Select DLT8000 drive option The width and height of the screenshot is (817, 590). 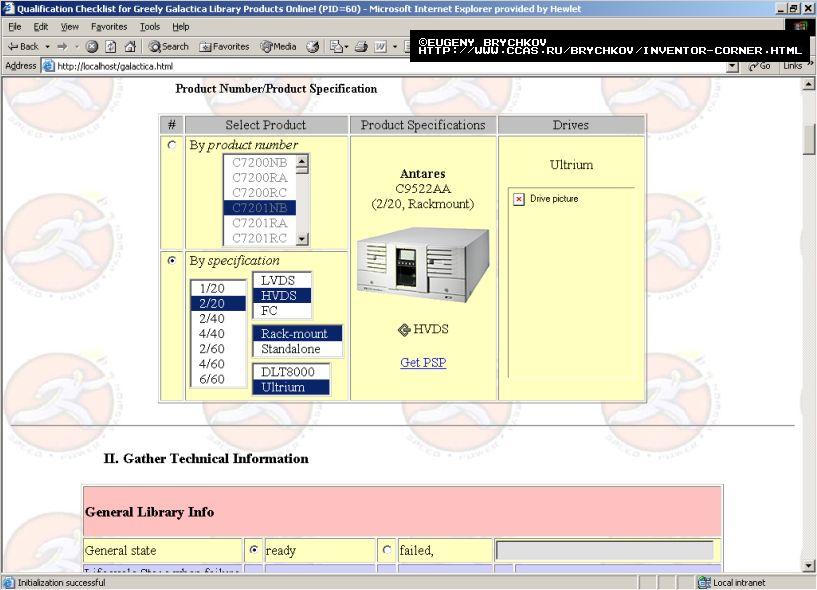coord(291,372)
